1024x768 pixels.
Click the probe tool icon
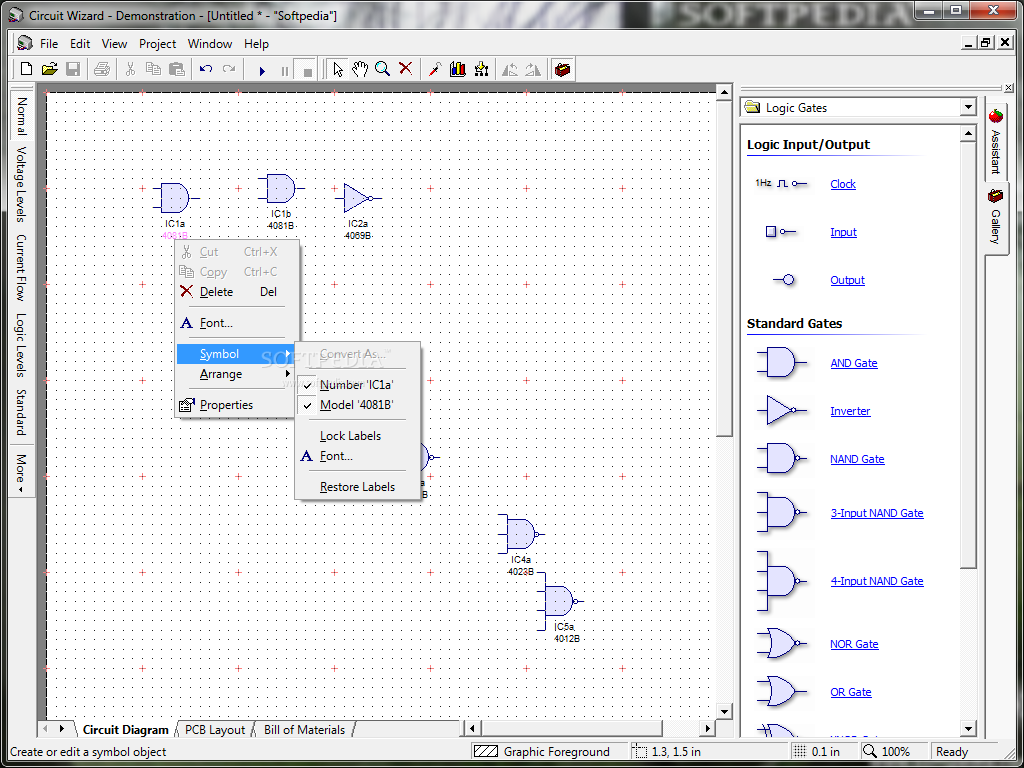click(x=435, y=69)
